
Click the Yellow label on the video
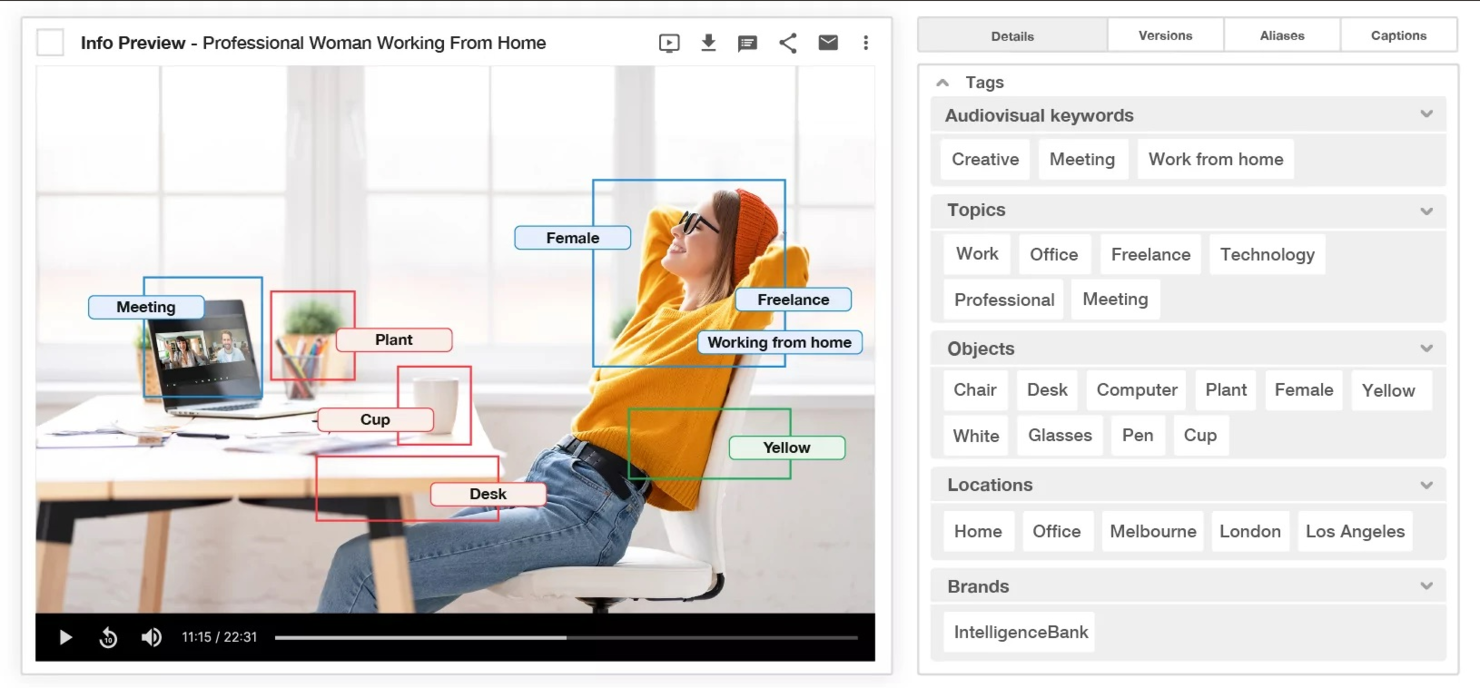[x=787, y=448]
